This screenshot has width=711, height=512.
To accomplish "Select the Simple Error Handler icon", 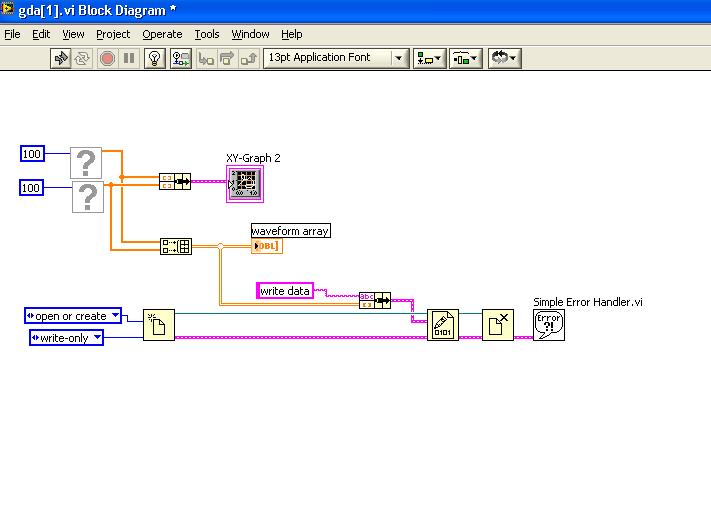I will coord(549,325).
